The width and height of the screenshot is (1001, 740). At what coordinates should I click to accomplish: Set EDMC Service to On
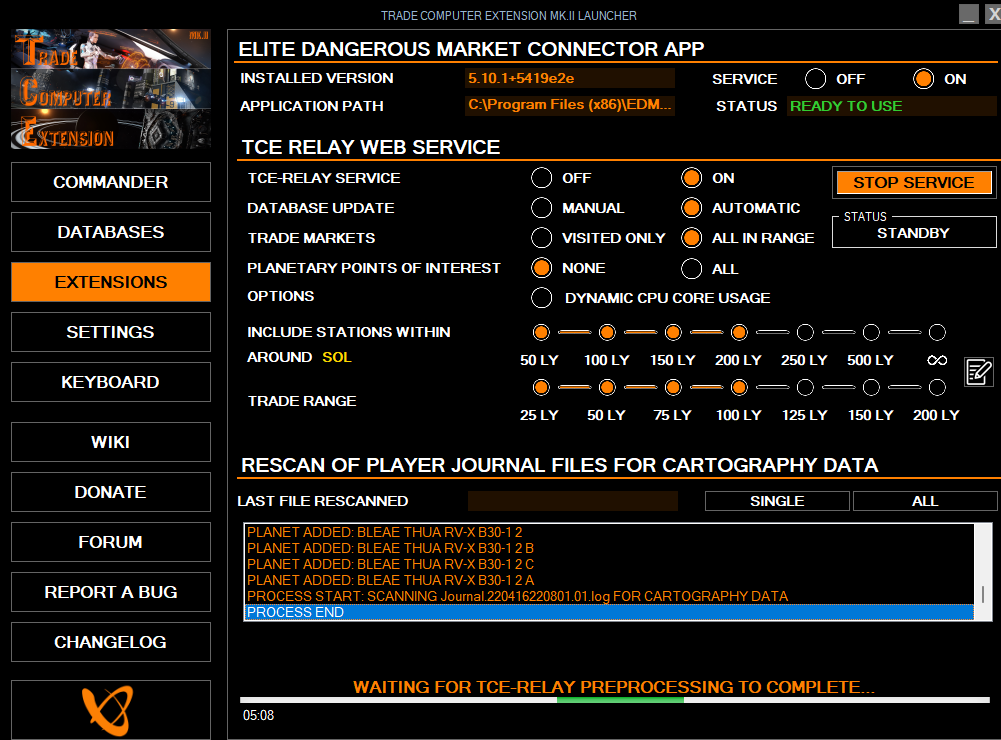[x=923, y=79]
